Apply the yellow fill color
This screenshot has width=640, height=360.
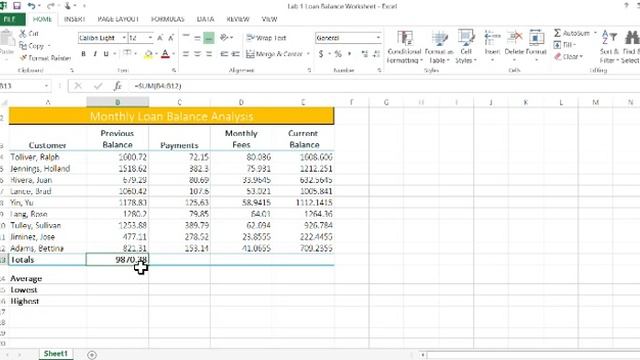[149, 54]
